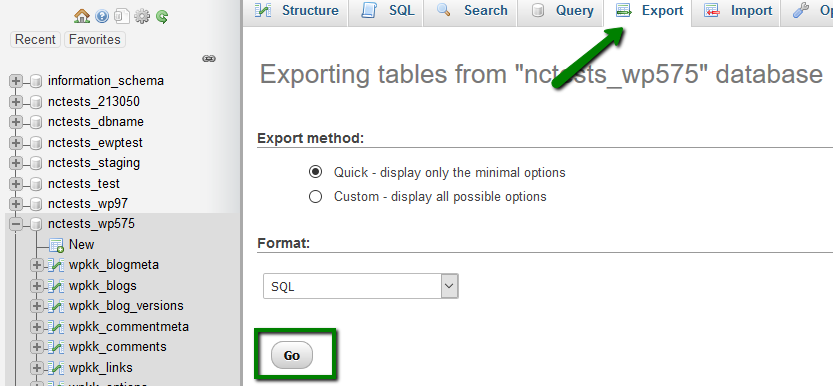
Task: Click the Recent button
Action: point(35,40)
